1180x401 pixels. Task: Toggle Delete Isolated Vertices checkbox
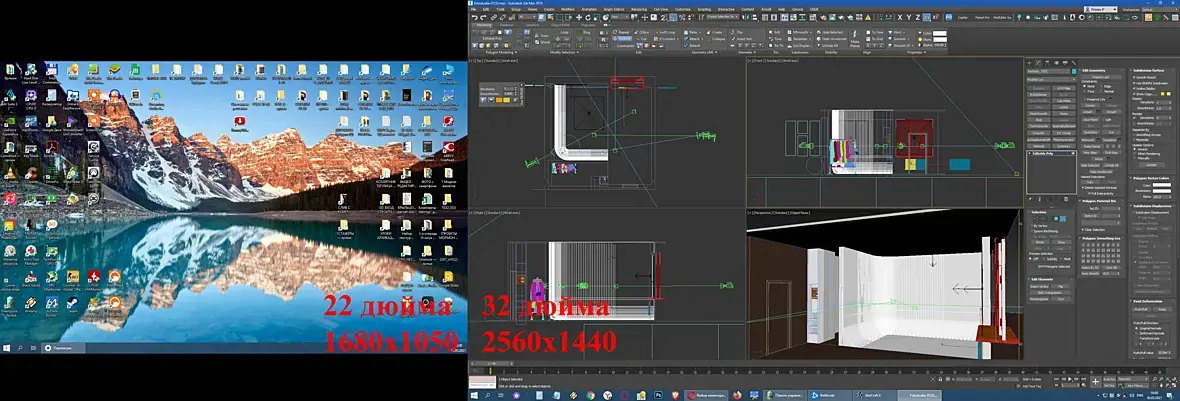[x=1083, y=187]
